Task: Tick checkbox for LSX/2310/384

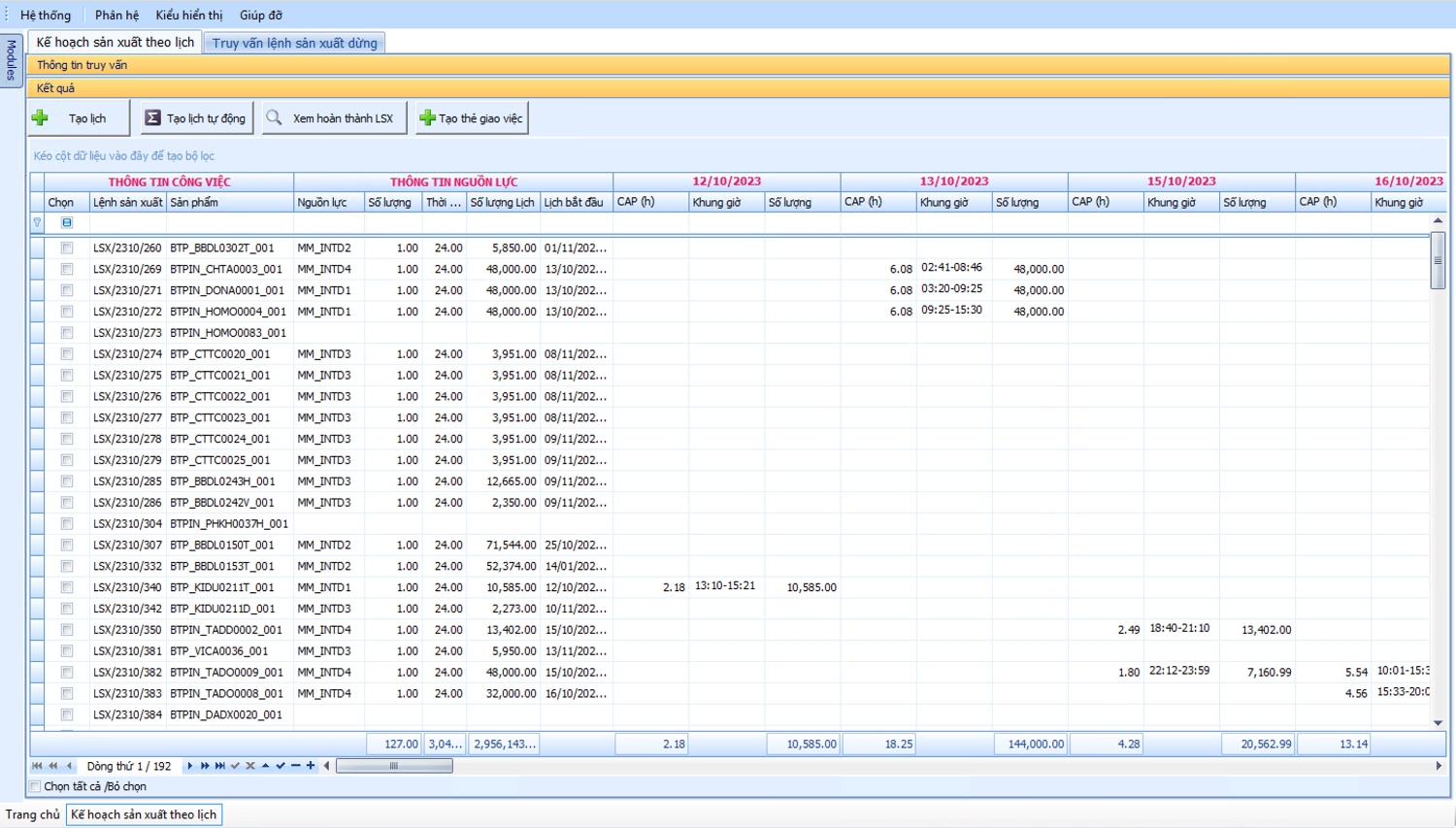Action: [x=67, y=714]
